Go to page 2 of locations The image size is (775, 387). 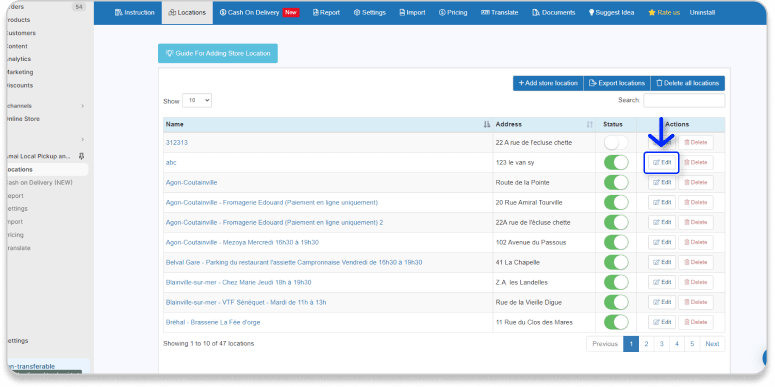646,344
